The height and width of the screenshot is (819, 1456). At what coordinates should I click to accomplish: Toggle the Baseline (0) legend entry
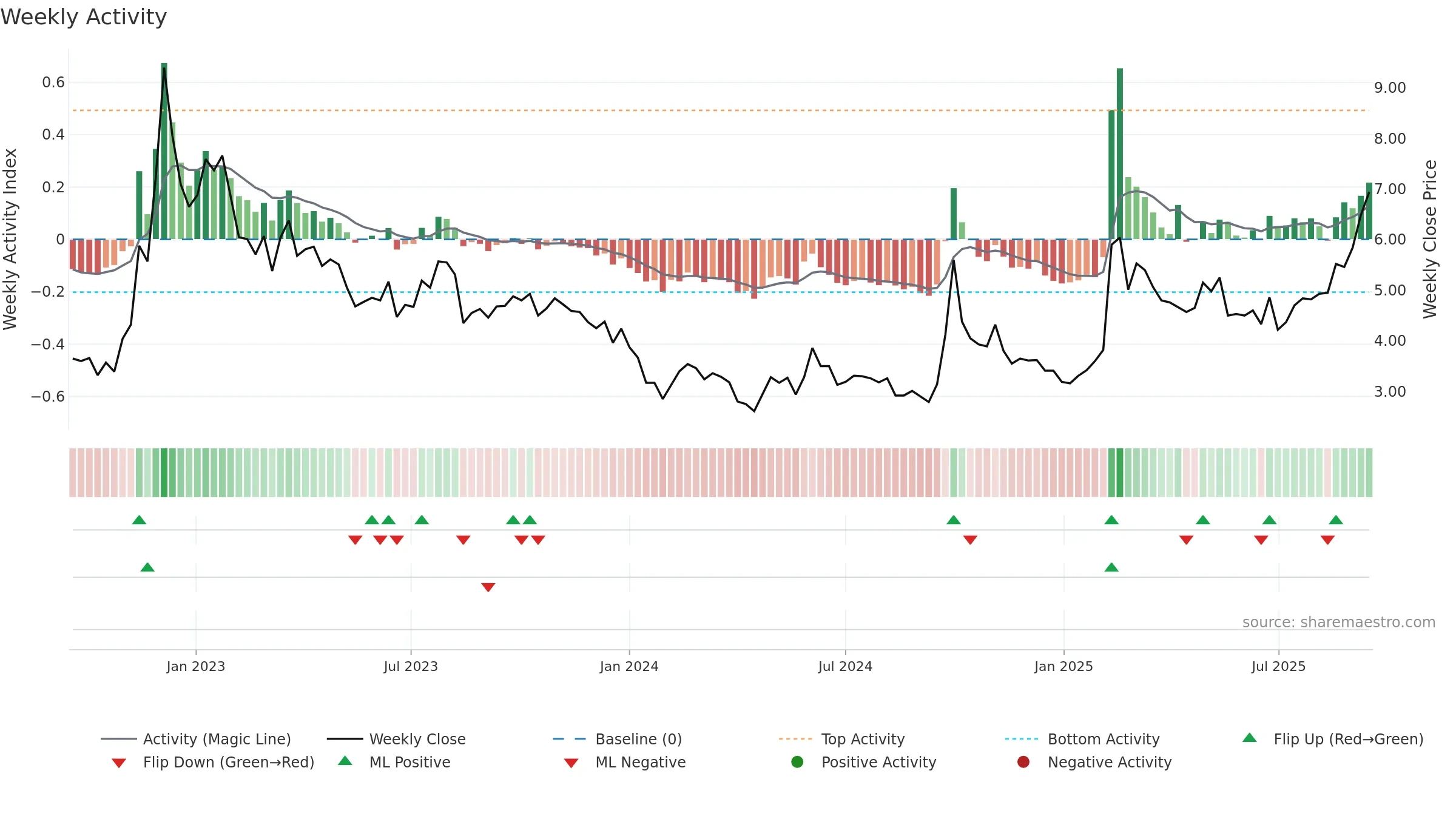pos(618,739)
